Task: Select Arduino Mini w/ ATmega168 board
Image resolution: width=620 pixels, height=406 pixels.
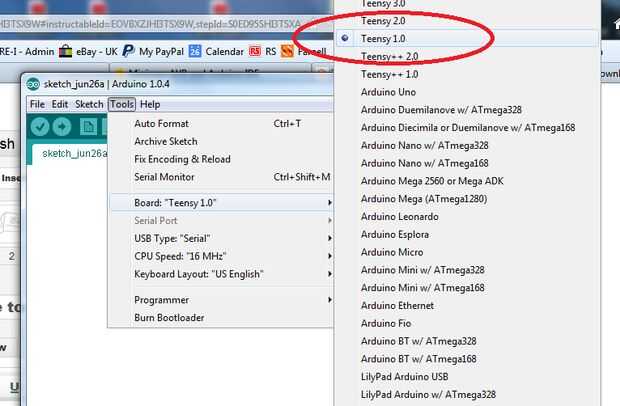Action: 467,288
